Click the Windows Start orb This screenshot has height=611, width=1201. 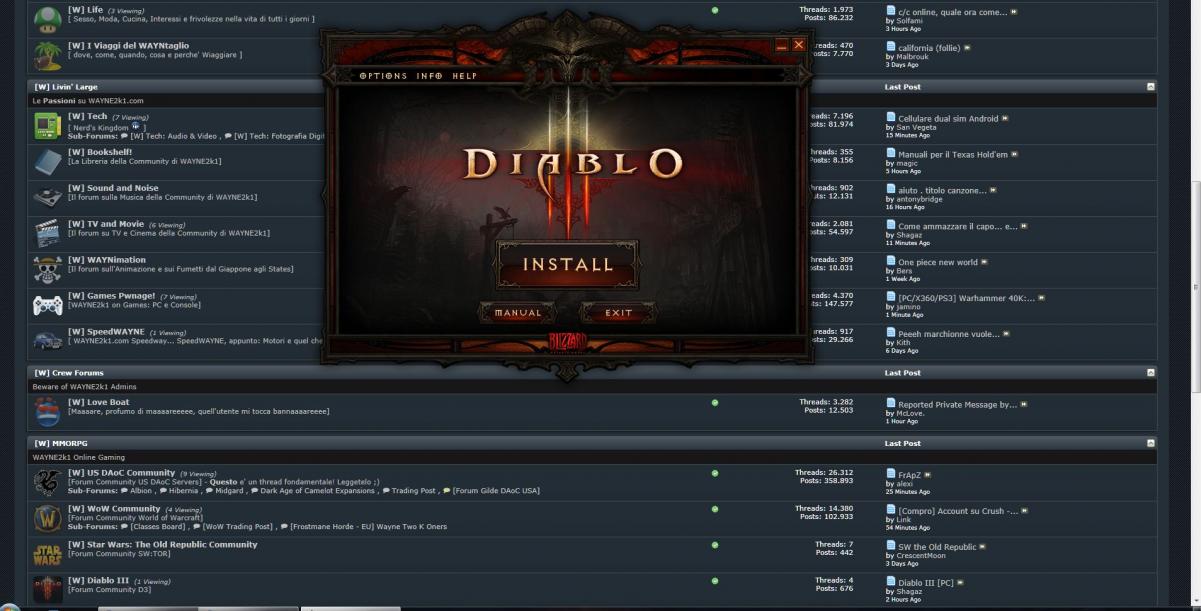[10, 607]
